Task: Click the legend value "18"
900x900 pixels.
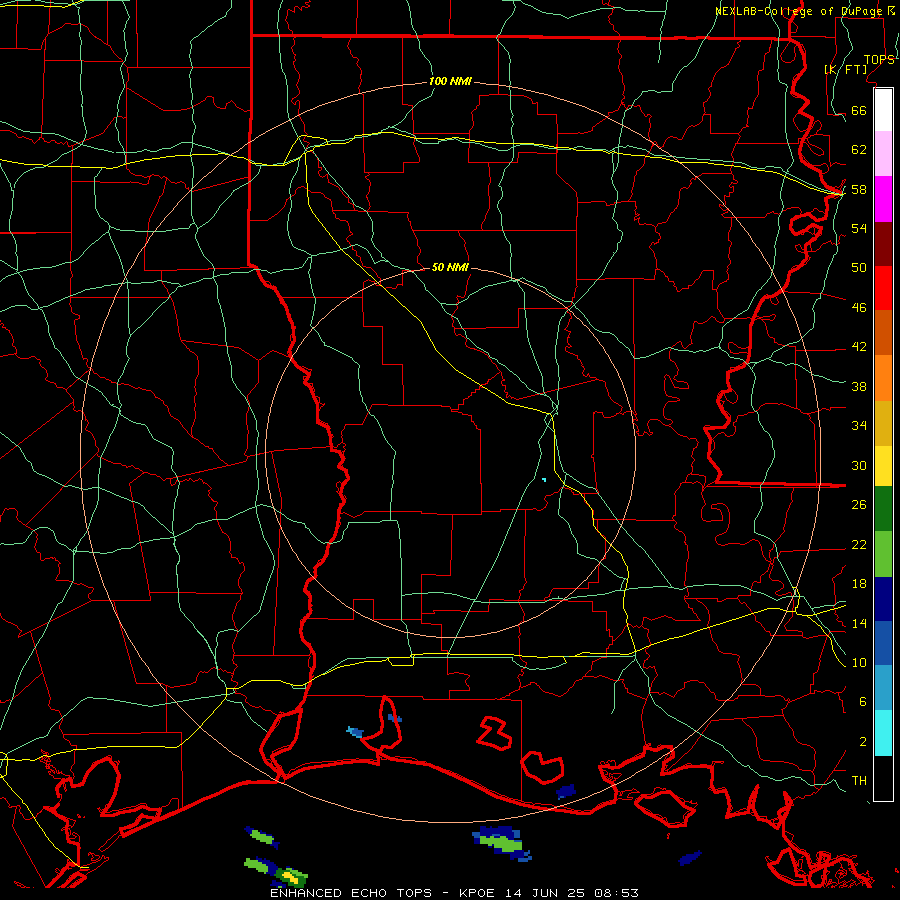Action: tap(859, 584)
